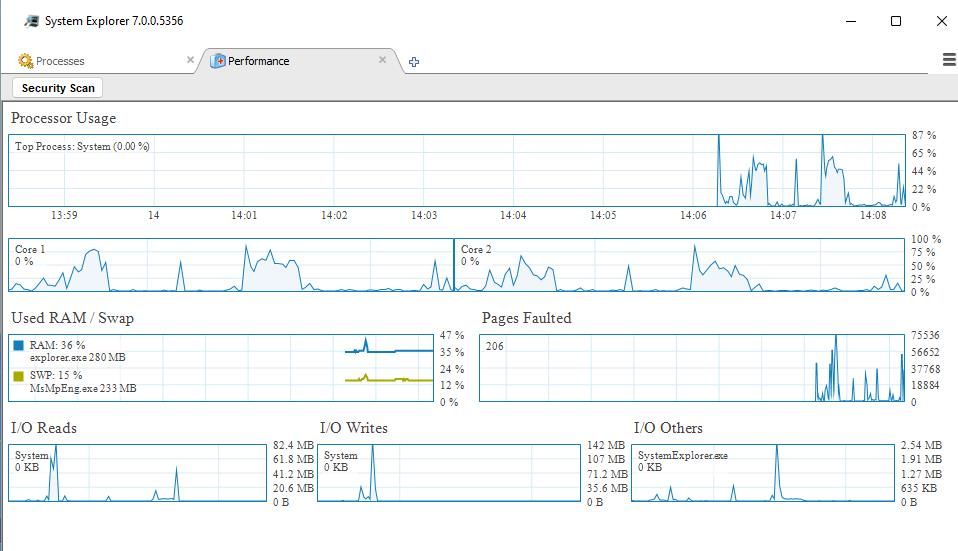Click the Pages Faulted graph
This screenshot has height=551, width=958.
coord(692,368)
